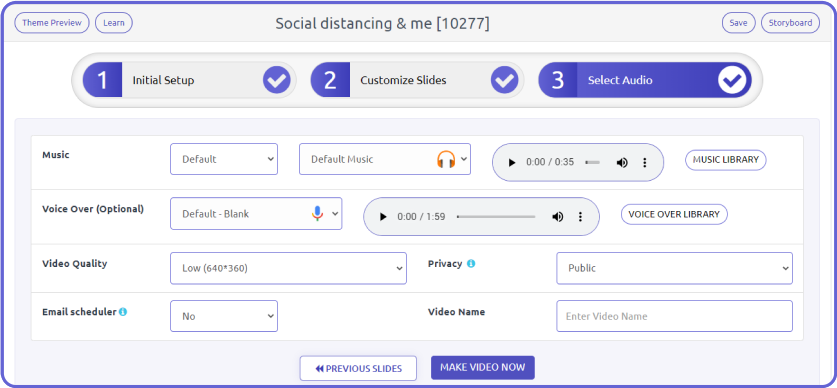Click Make Video Now
This screenshot has width=837, height=388.
(483, 368)
